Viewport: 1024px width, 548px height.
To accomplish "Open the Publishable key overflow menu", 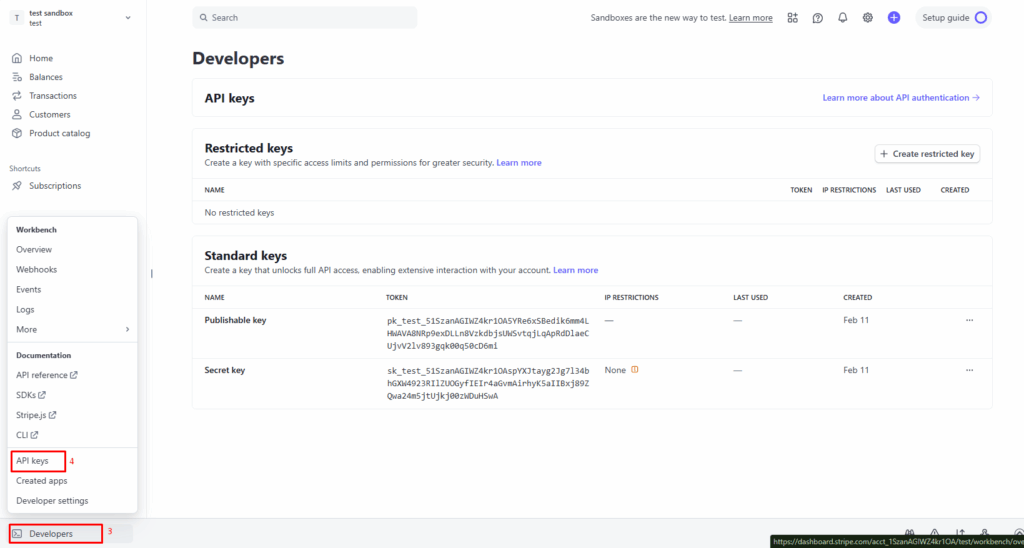I will 969,320.
